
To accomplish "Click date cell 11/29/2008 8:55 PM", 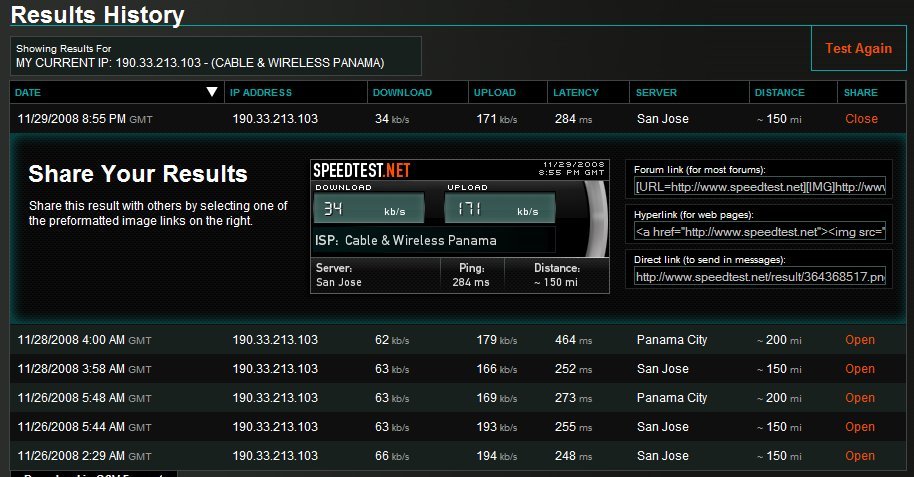I will 85,119.
